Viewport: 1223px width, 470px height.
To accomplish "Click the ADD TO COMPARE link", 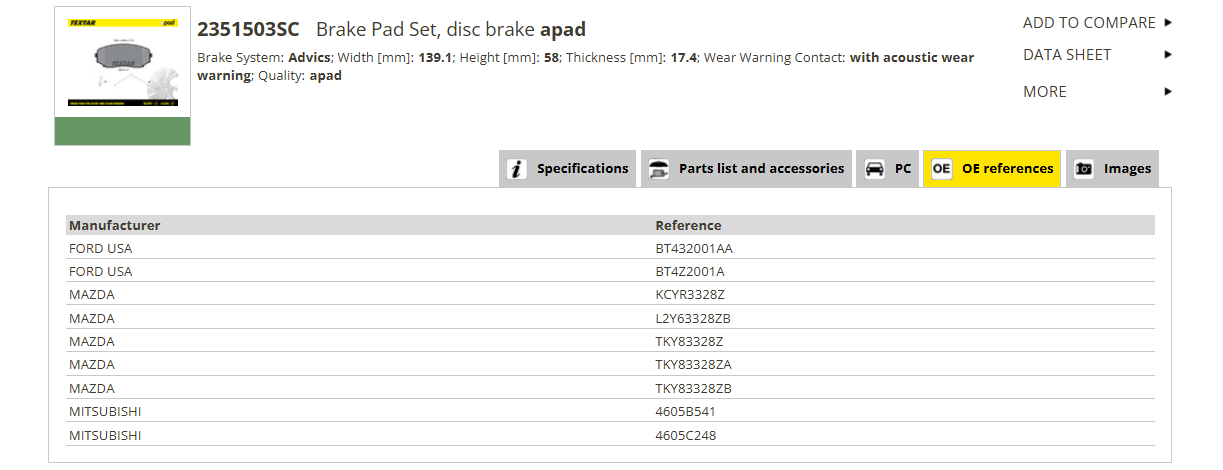I will (1089, 22).
